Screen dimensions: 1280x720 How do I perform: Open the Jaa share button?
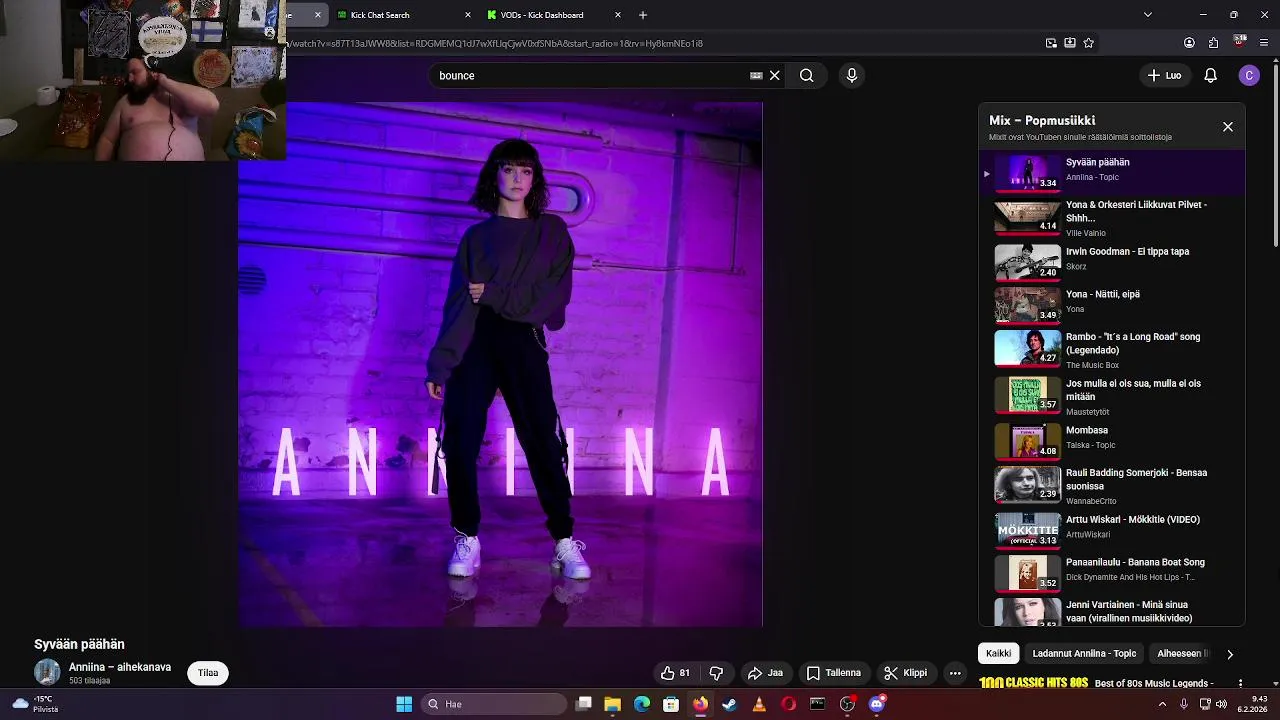point(765,673)
